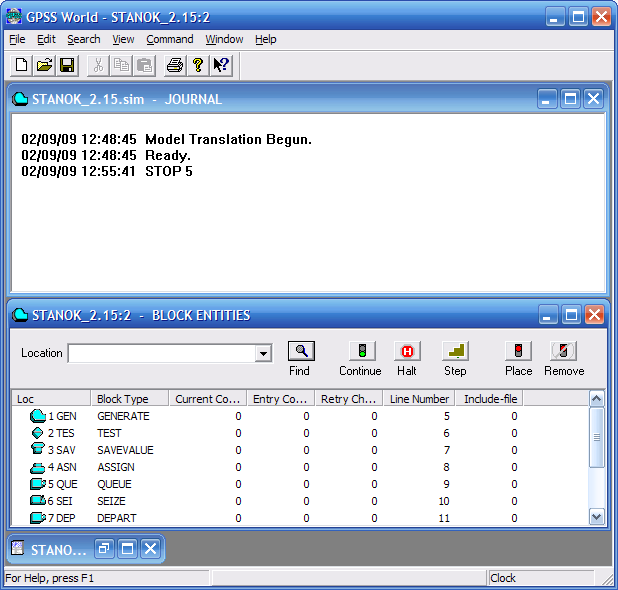Click the GPSS World application icon
Image resolution: width=618 pixels, height=590 pixels.
[x=14, y=17]
